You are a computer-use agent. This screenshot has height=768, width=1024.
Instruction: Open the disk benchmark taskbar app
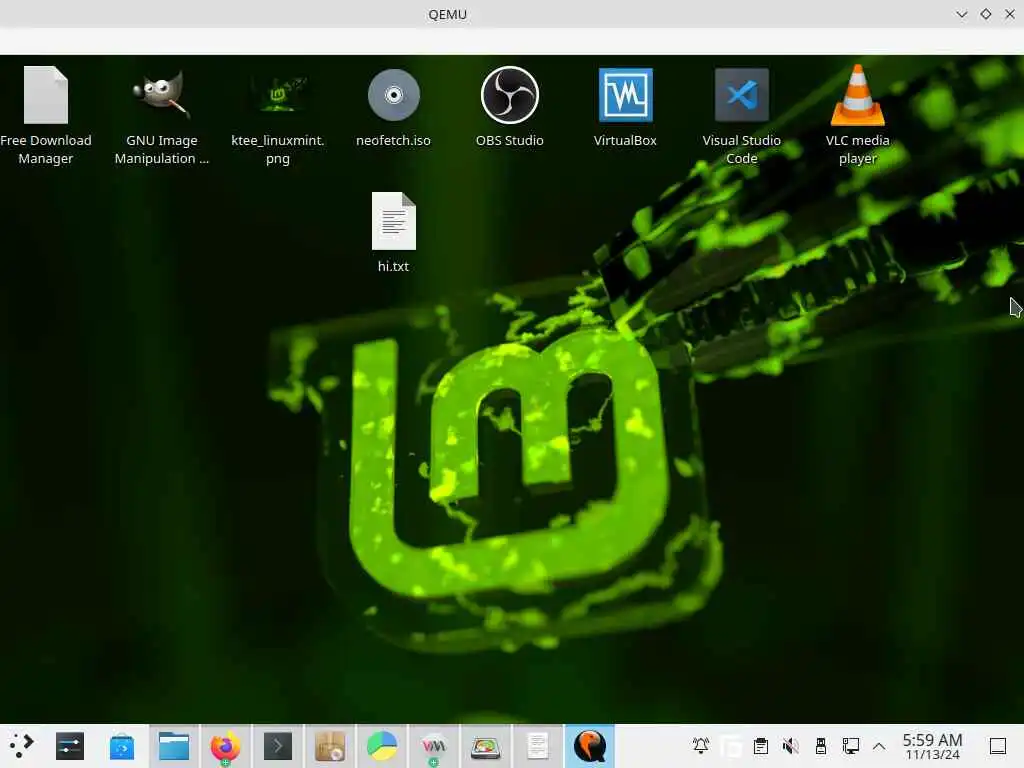pos(485,746)
